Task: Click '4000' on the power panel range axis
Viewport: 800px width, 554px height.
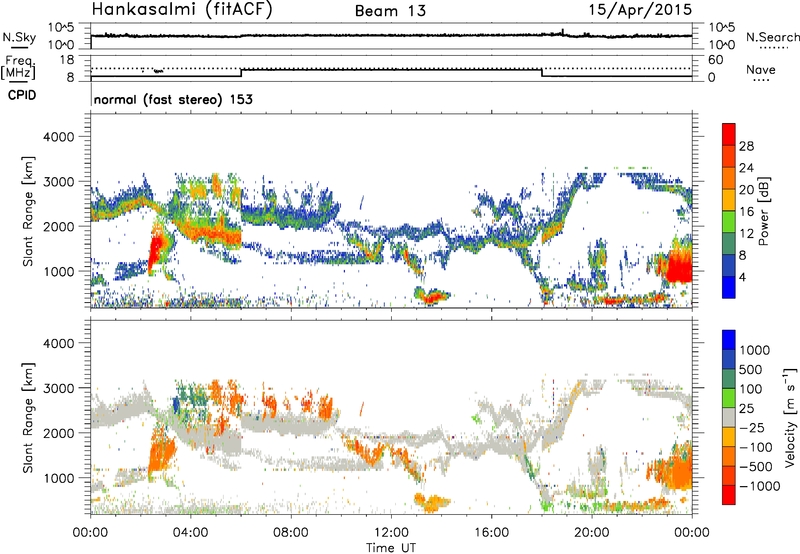Action: 61,137
